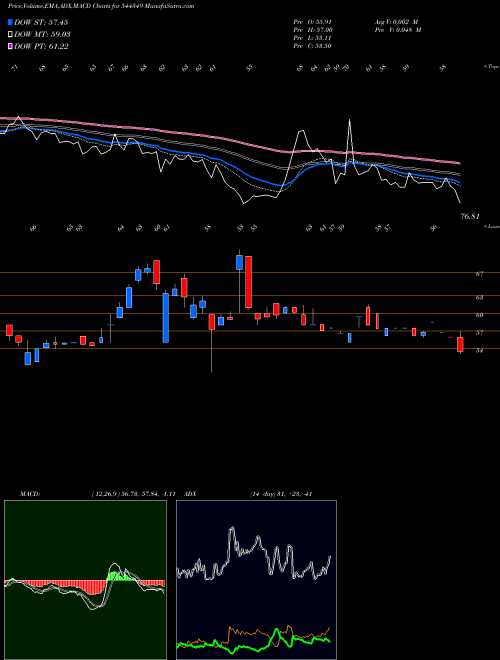Click the Pre H: 57.00 value
Image resolution: width=500 pixels, height=660 pixels.
coord(313,30)
